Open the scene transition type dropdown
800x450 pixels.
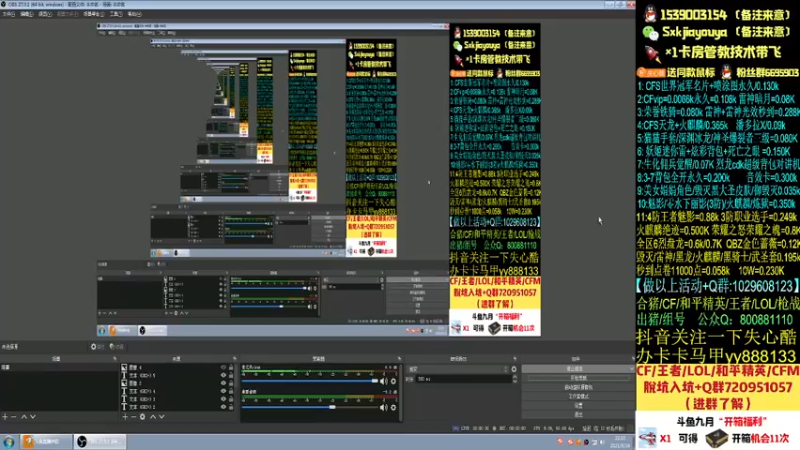pyautogui.click(x=458, y=369)
